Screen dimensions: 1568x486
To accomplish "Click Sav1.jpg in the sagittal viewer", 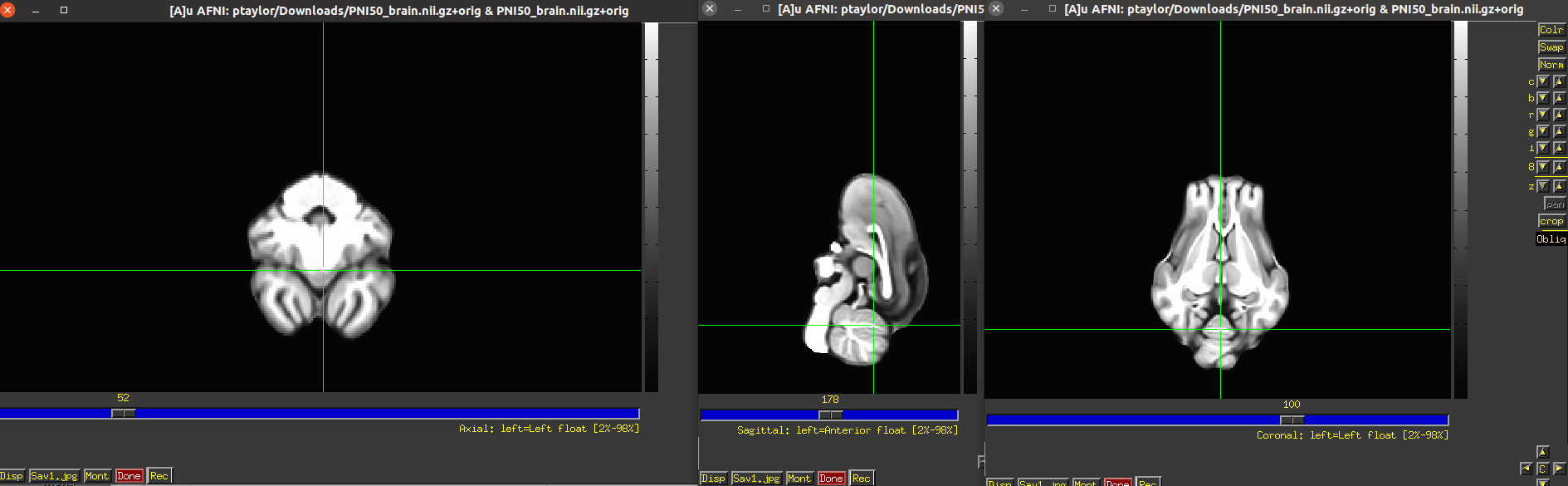I will 755,479.
